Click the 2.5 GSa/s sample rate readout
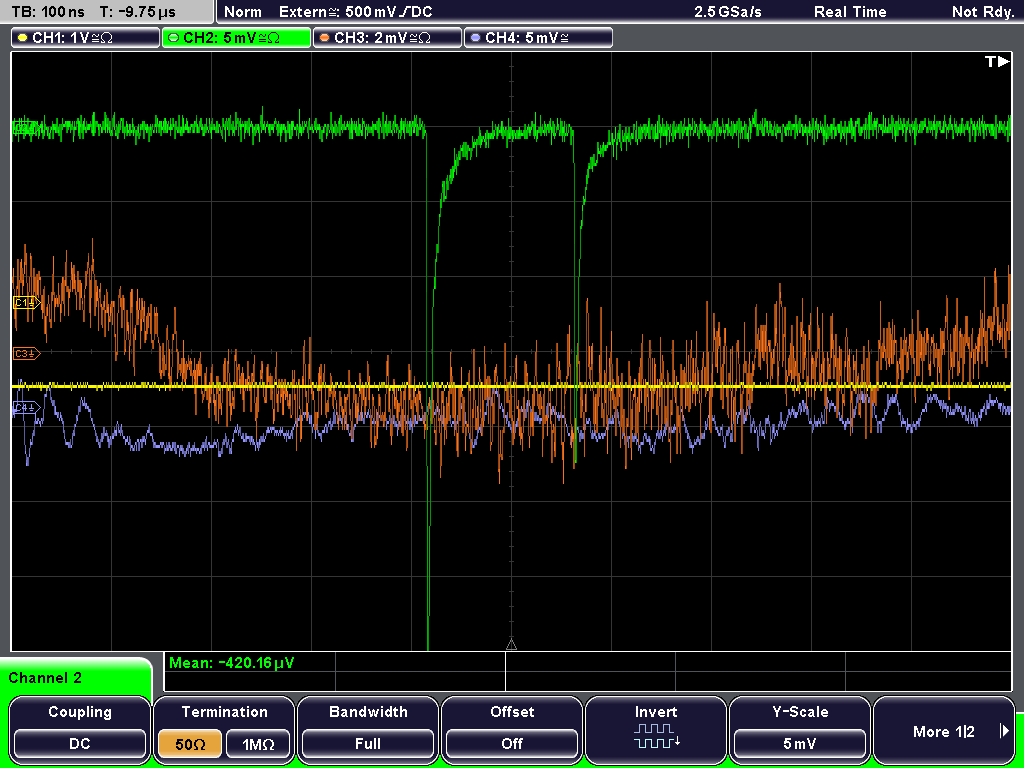 [728, 12]
